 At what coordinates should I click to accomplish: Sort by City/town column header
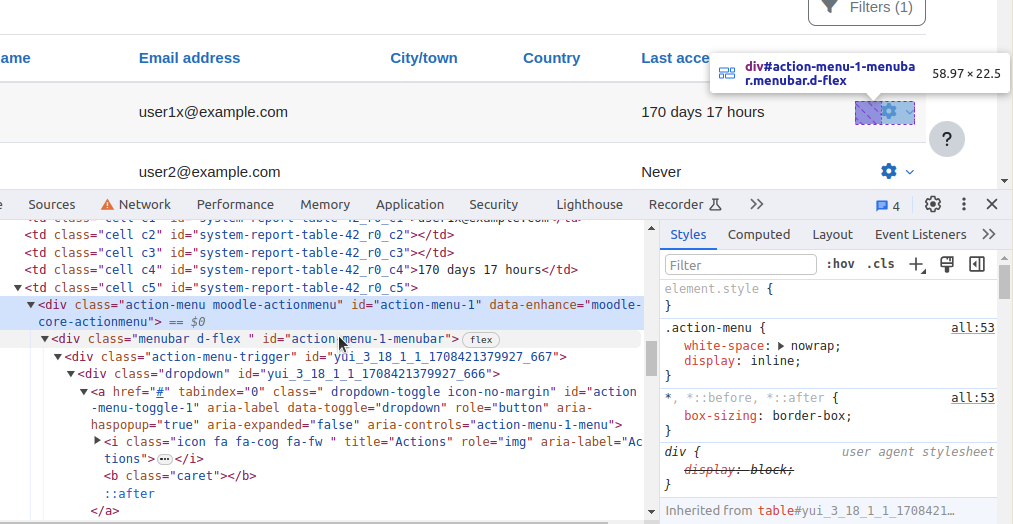[x=424, y=58]
